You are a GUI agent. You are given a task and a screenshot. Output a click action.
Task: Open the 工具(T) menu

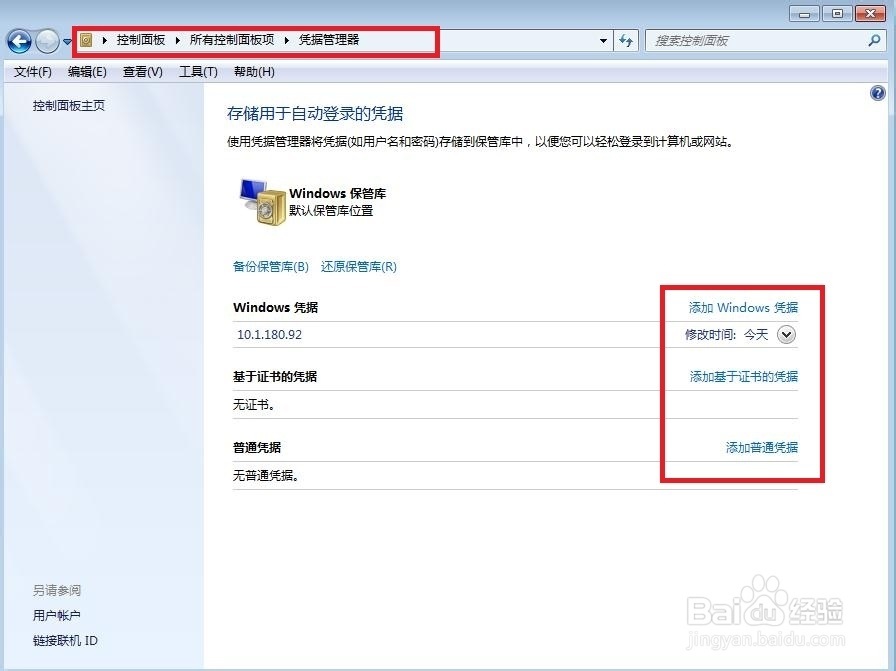click(x=198, y=71)
